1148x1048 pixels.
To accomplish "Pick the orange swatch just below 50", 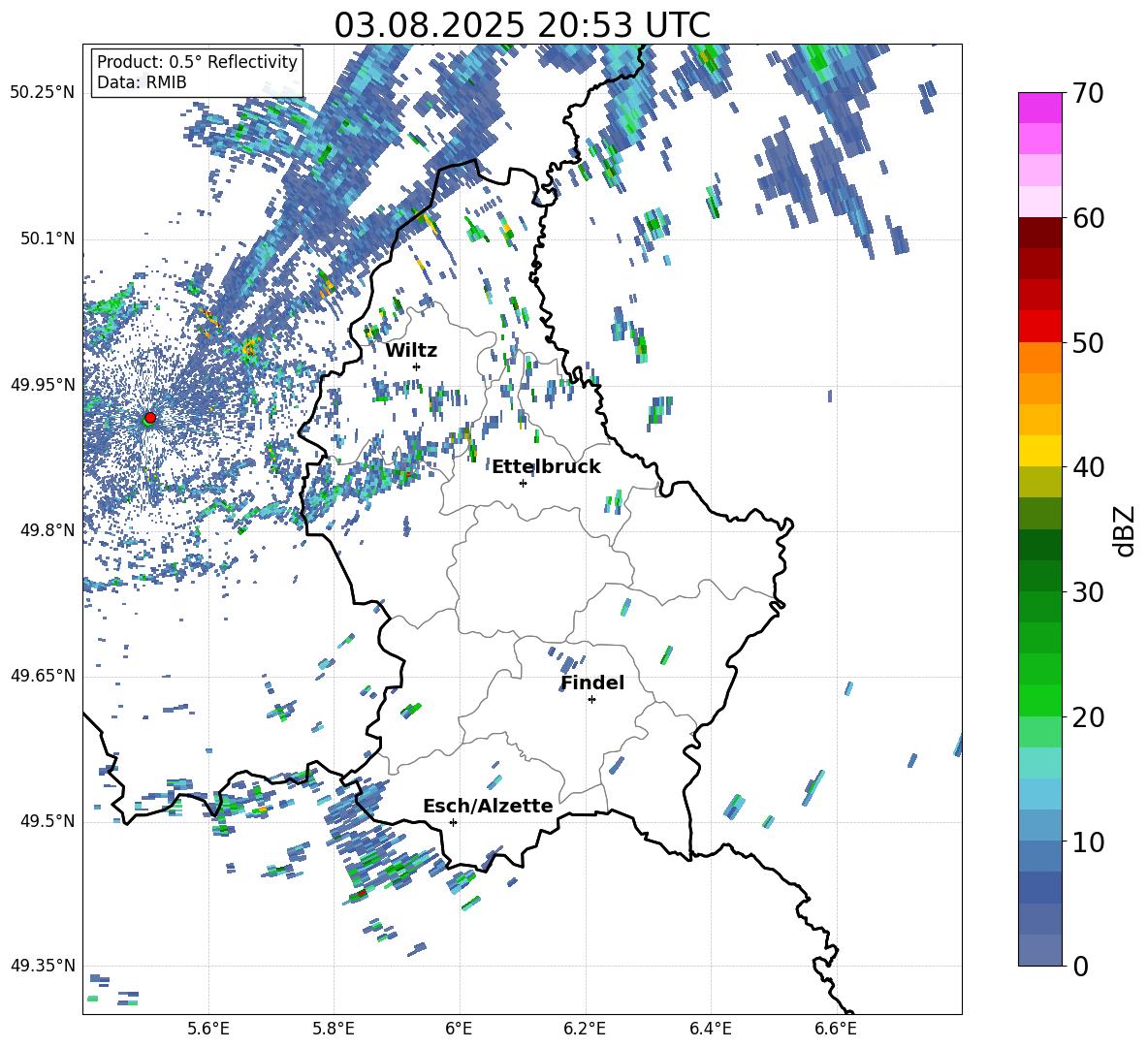I will click(1039, 358).
